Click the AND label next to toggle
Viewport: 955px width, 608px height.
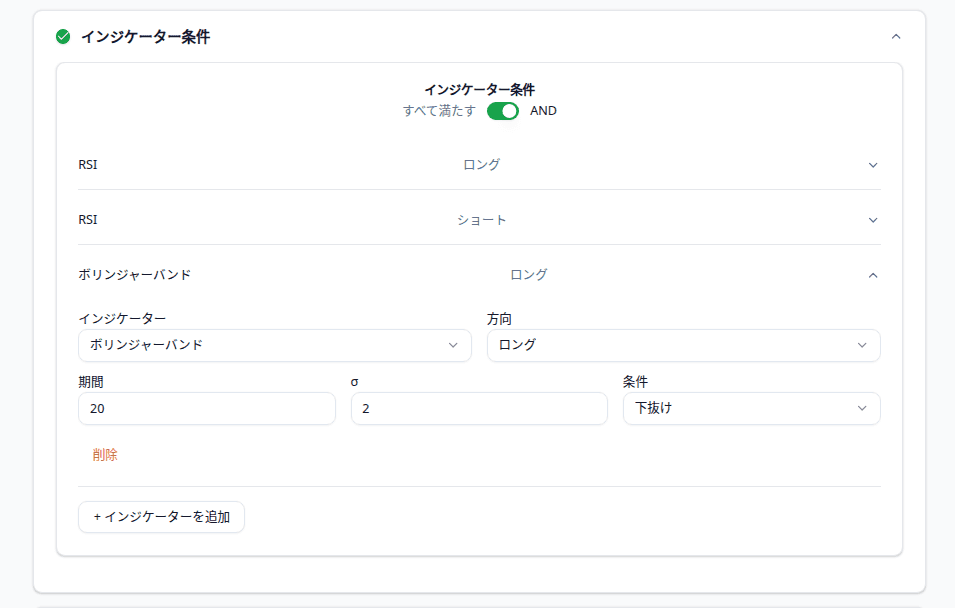pos(543,111)
